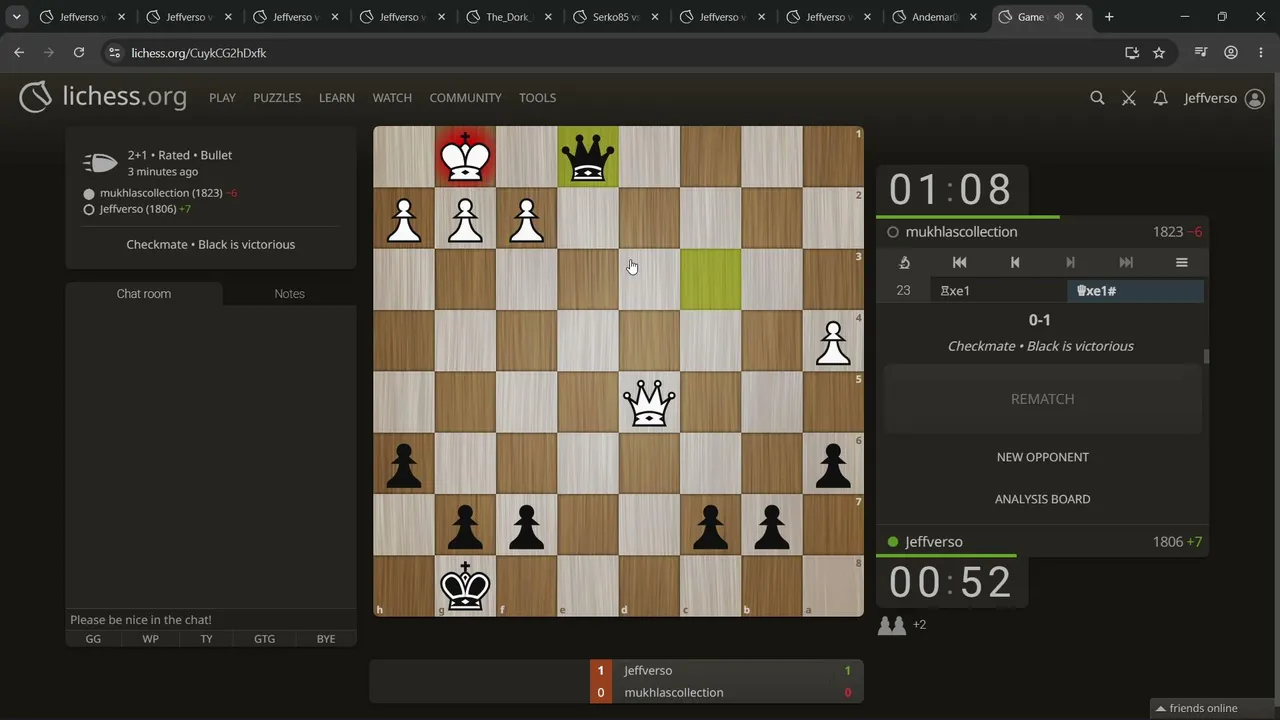Viewport: 1280px width, 720px height.
Task: Step forward one move
Action: coord(1070,262)
